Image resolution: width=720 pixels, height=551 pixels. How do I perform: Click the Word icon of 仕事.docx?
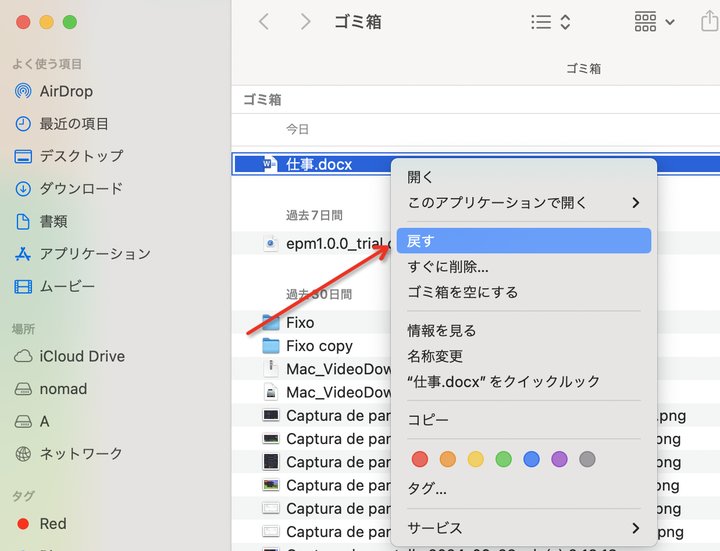tap(270, 164)
